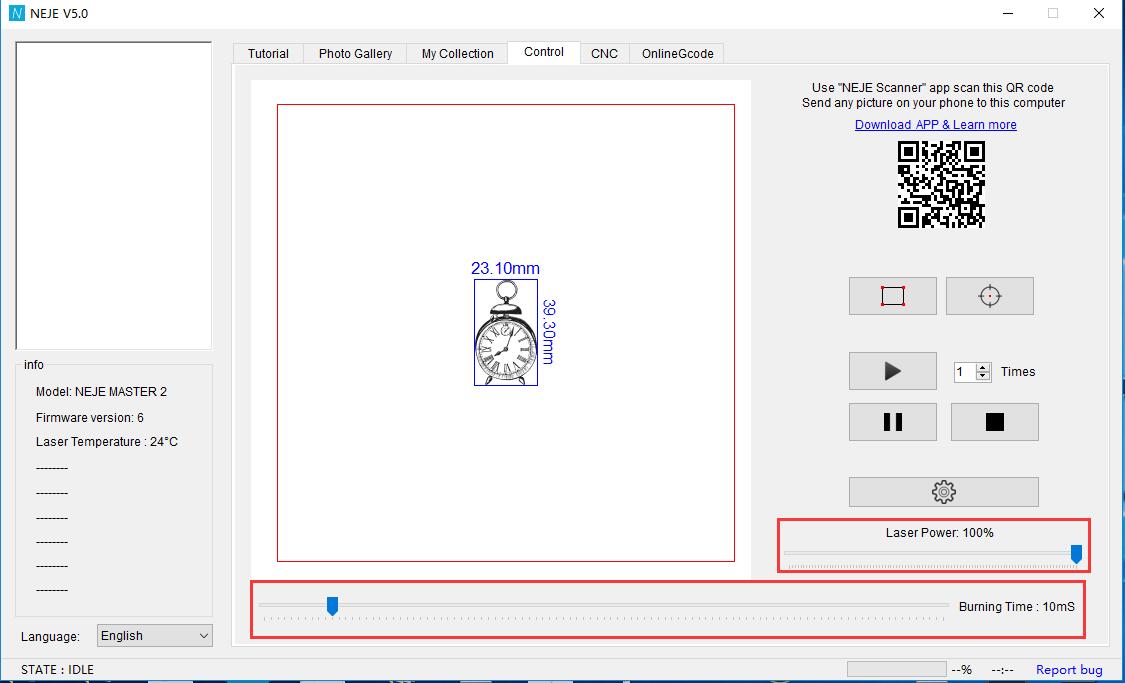Click the Report bug link
The width and height of the screenshot is (1125, 683).
(1069, 669)
